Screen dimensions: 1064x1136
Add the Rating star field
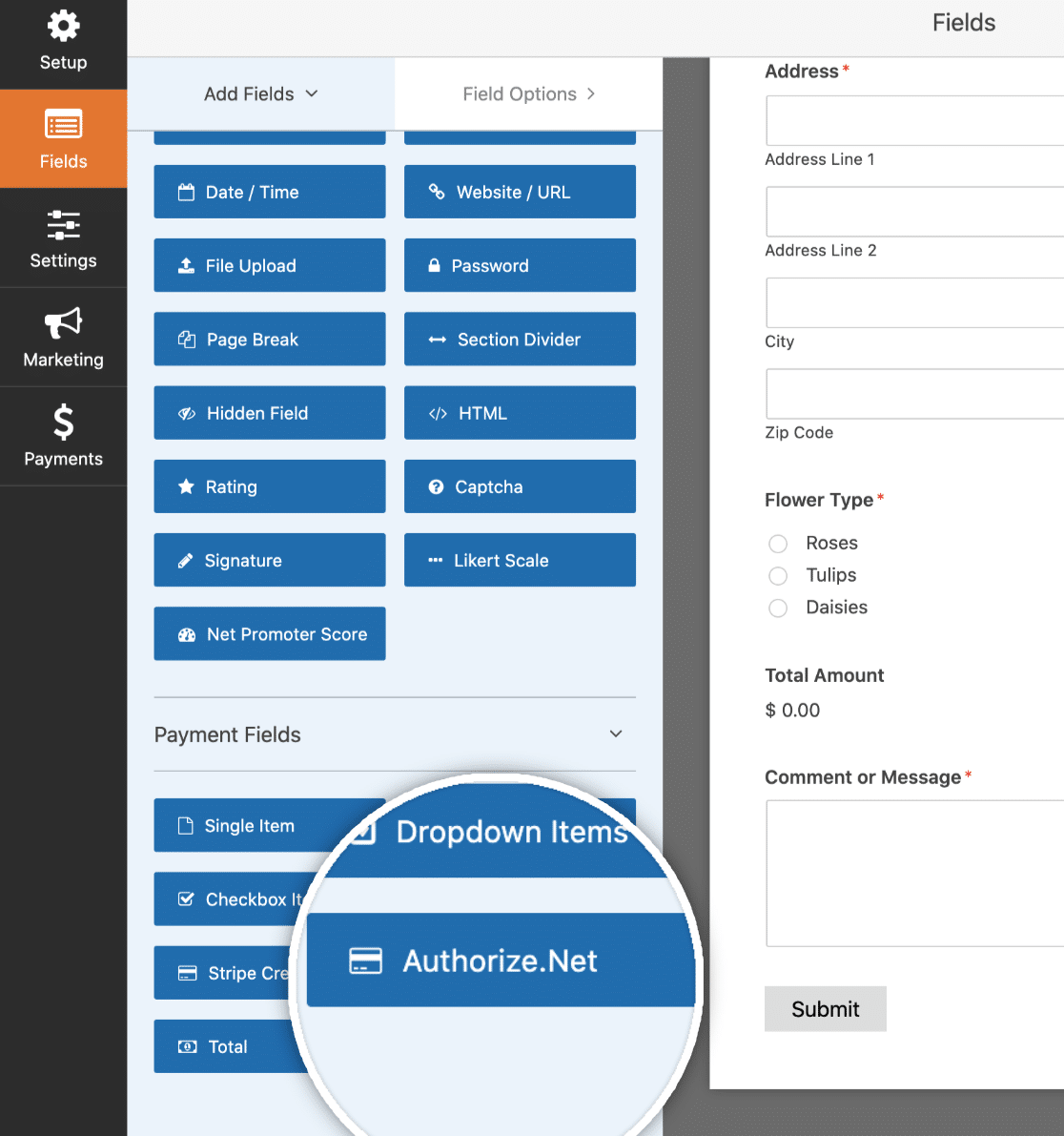point(270,486)
